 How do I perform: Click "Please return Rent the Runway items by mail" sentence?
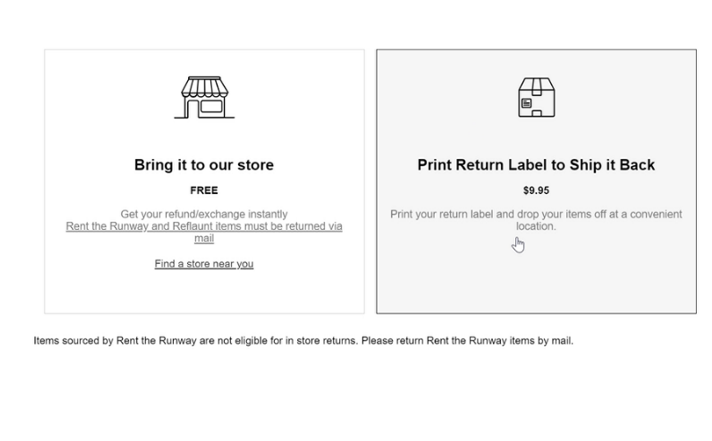click(467, 340)
